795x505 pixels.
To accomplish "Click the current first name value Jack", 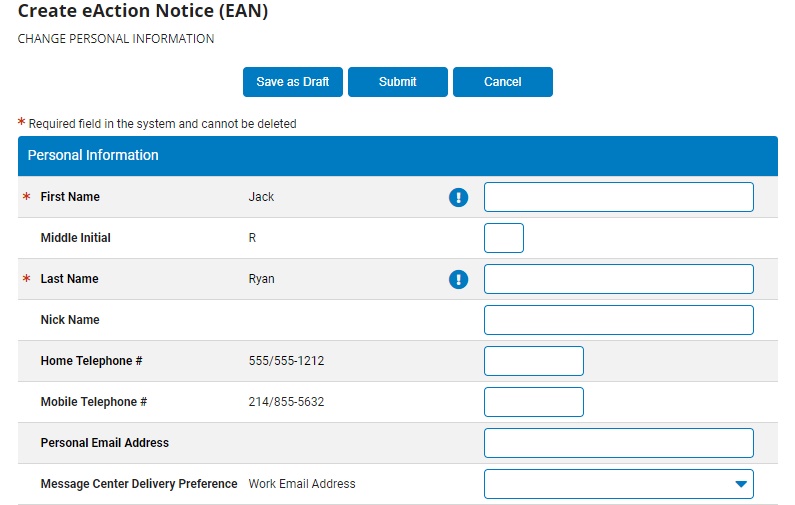I will [x=261, y=197].
